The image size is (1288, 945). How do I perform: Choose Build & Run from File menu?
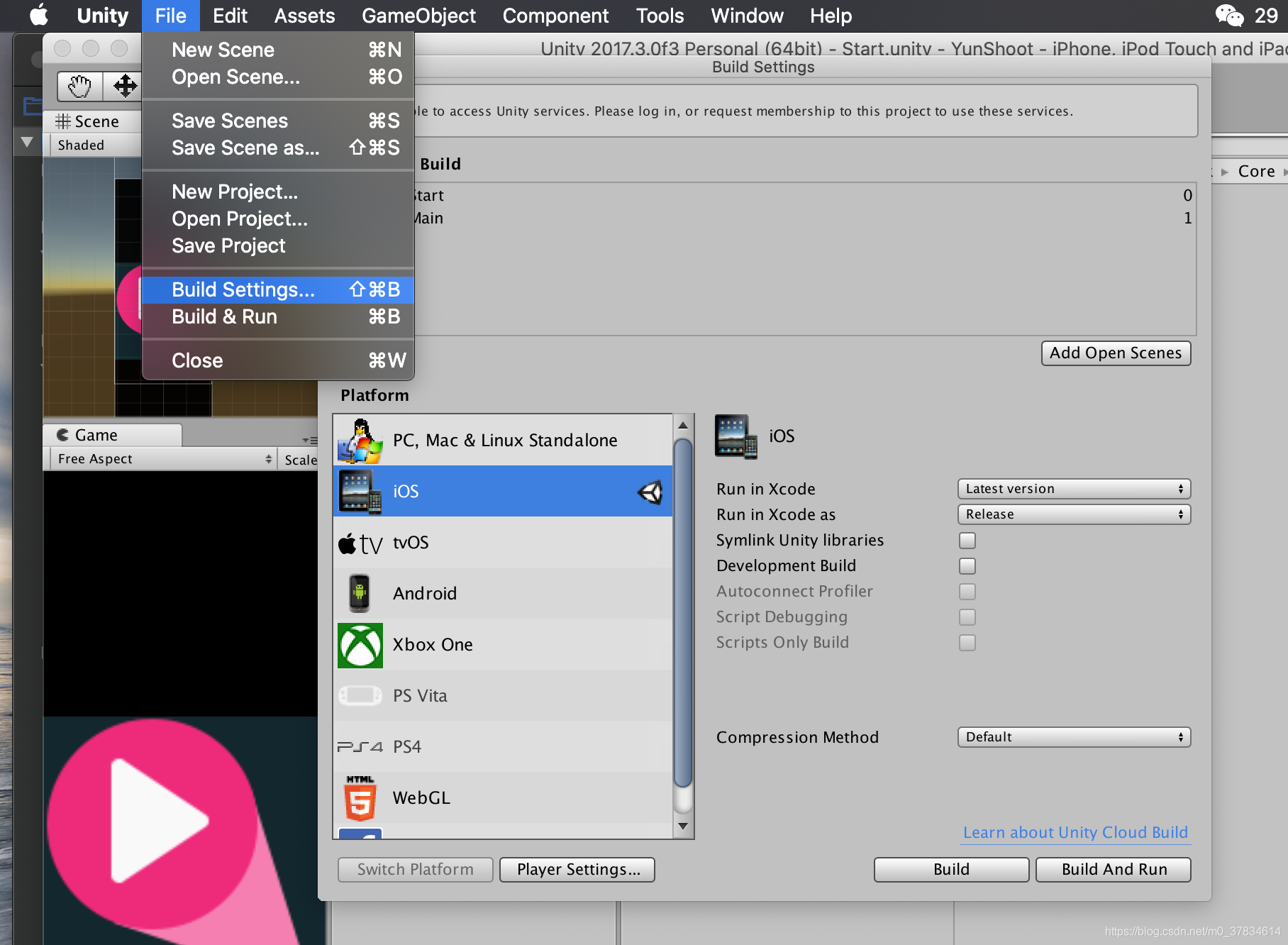click(278, 316)
